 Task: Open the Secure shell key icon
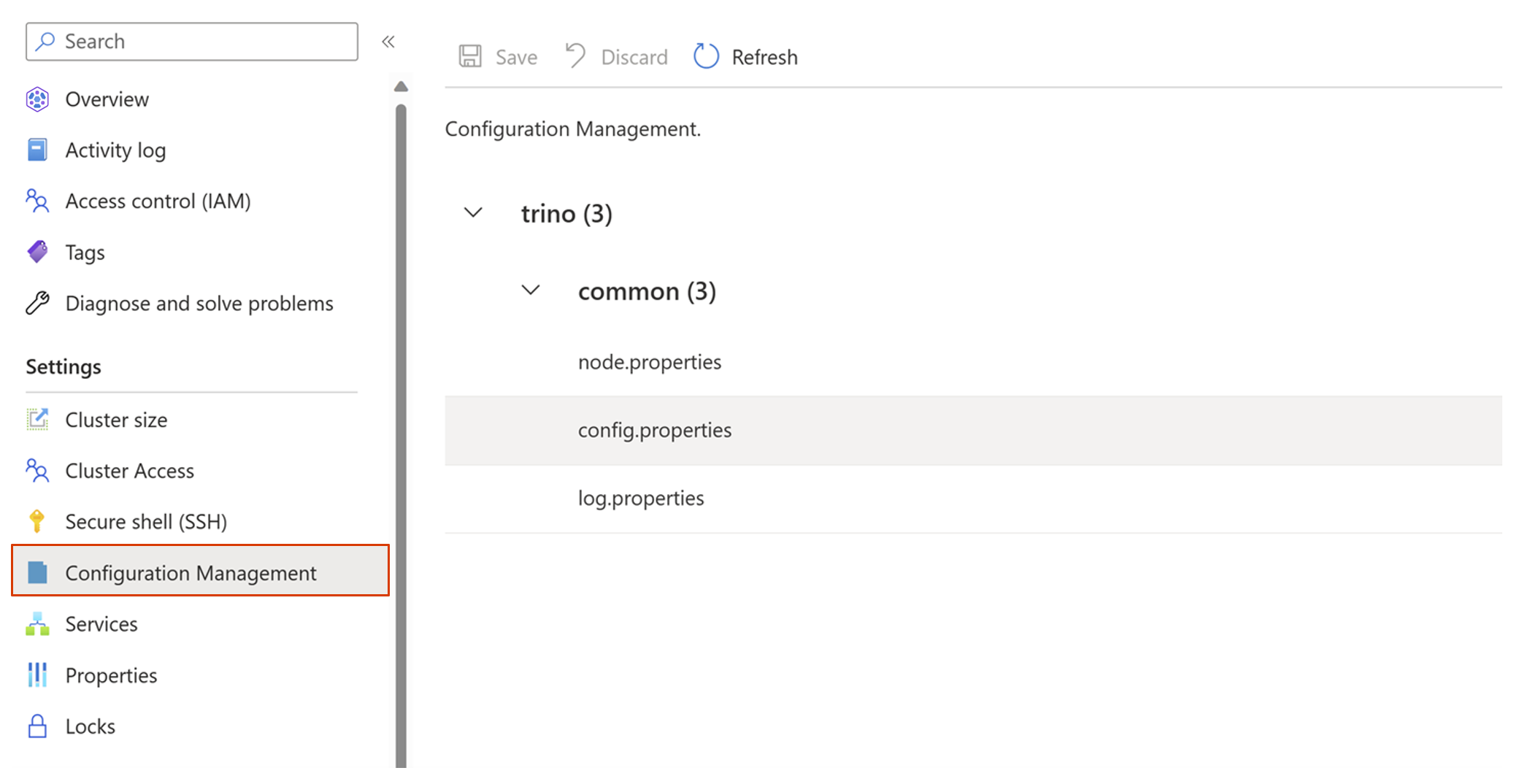(37, 520)
